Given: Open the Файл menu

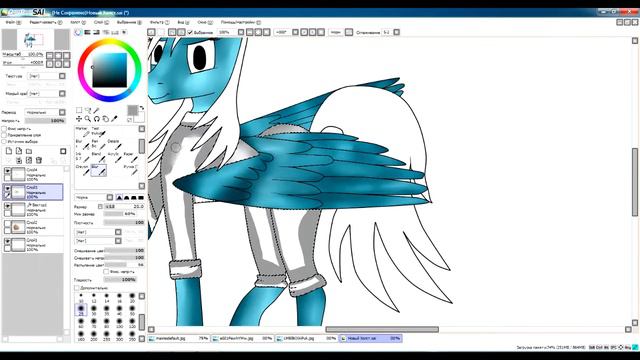Looking at the screenshot, I should [x=13, y=22].
